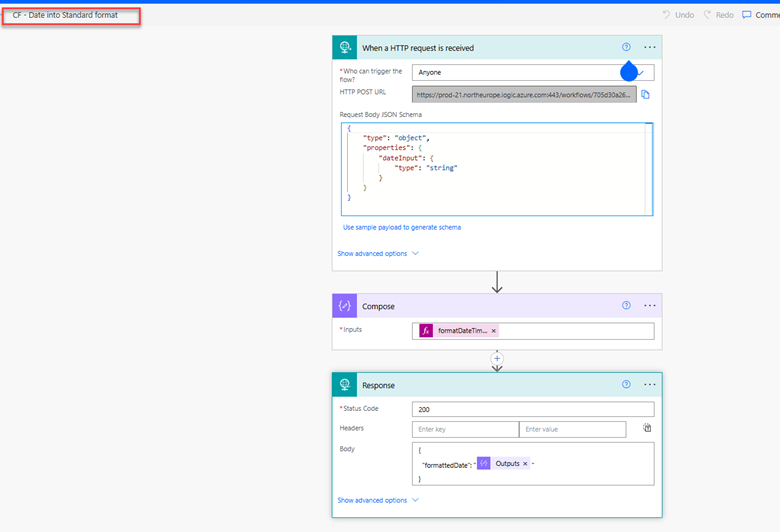
Task: Click the Compose Inputs field
Action: coord(533,331)
